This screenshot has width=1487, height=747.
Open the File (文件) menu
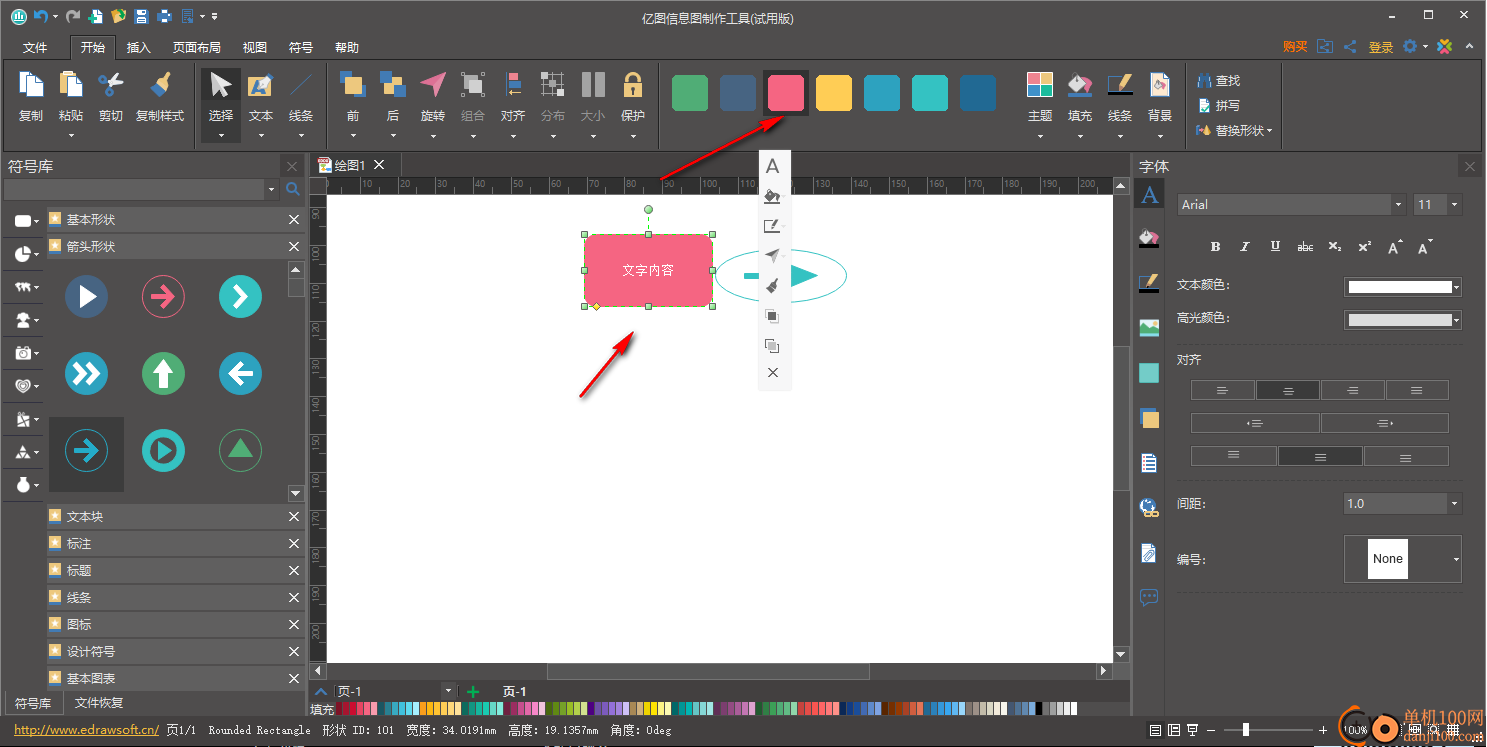(x=35, y=48)
